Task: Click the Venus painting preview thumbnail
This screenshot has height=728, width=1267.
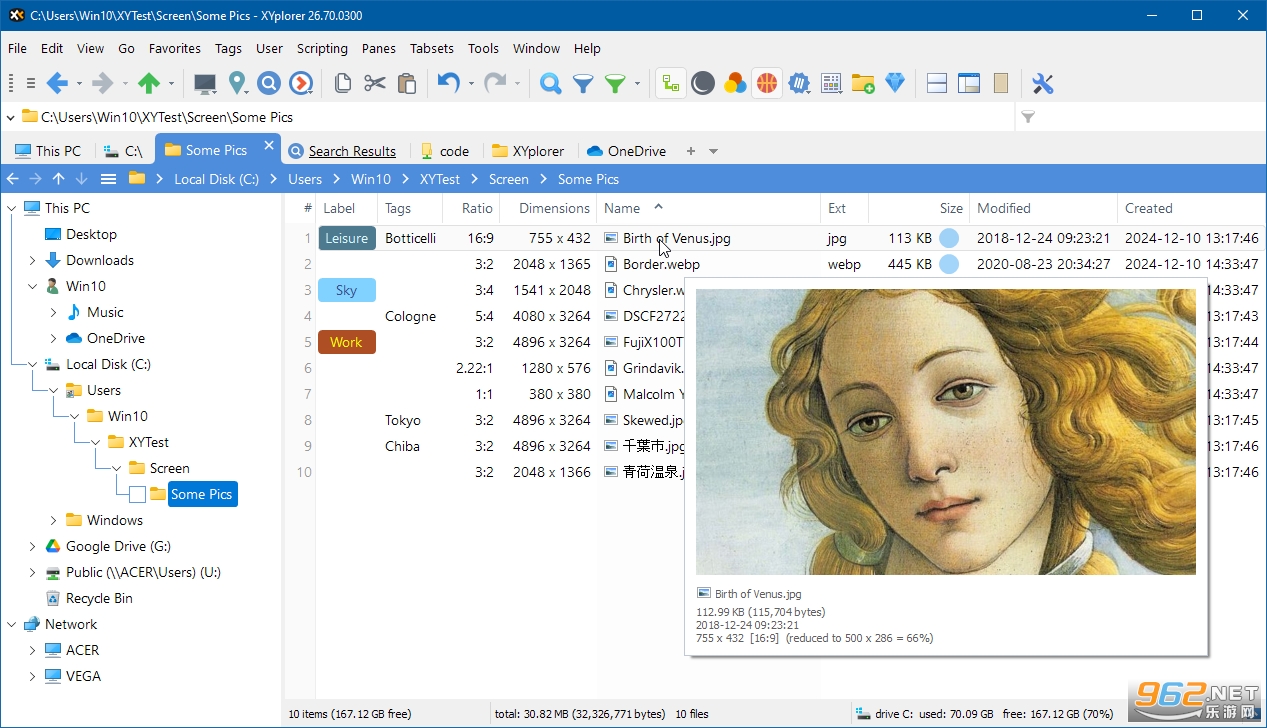Action: (946, 432)
